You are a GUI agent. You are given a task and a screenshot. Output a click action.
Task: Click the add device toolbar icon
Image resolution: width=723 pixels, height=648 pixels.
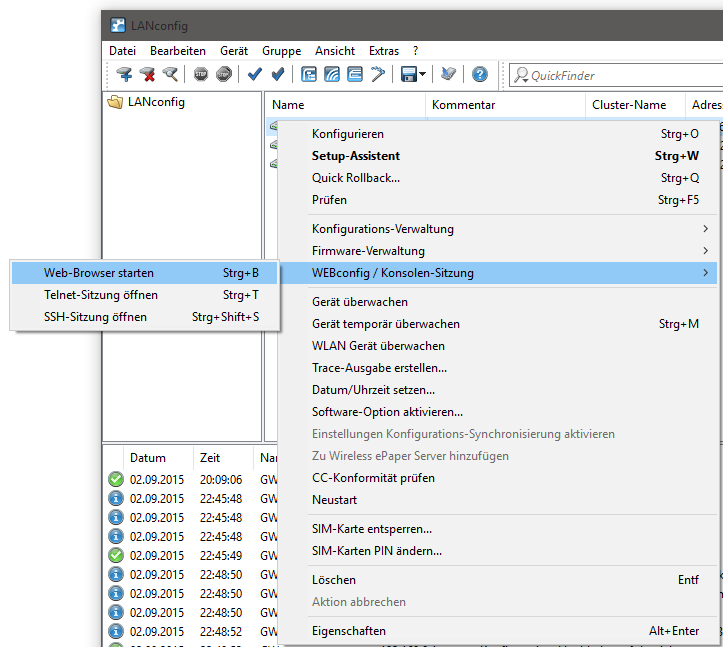[x=124, y=75]
